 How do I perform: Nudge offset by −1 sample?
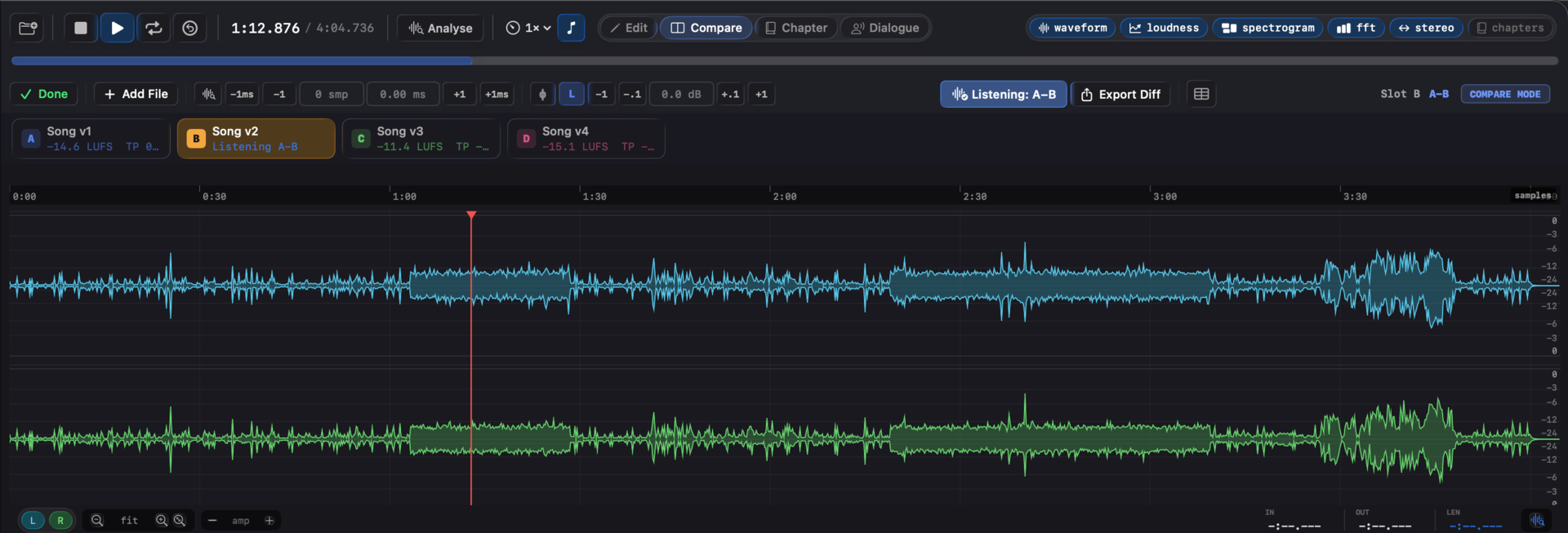(x=279, y=94)
